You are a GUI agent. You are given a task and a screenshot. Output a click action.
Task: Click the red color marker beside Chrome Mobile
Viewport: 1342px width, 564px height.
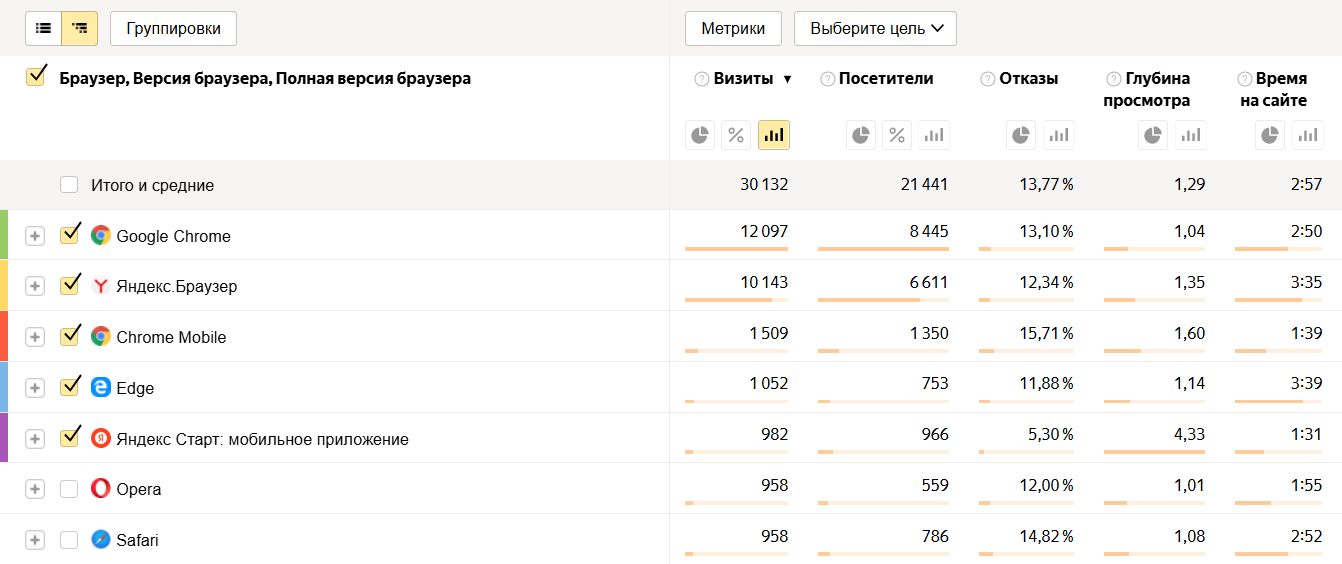pos(4,336)
